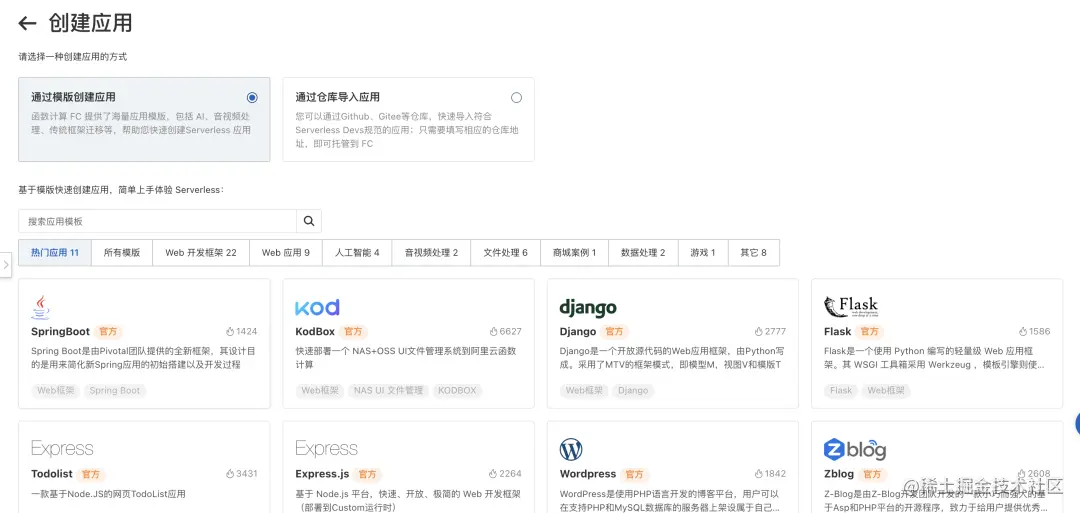Viewport: 1080px width, 513px height.
Task: Click the flame icon beside 1424
Action: [230, 331]
